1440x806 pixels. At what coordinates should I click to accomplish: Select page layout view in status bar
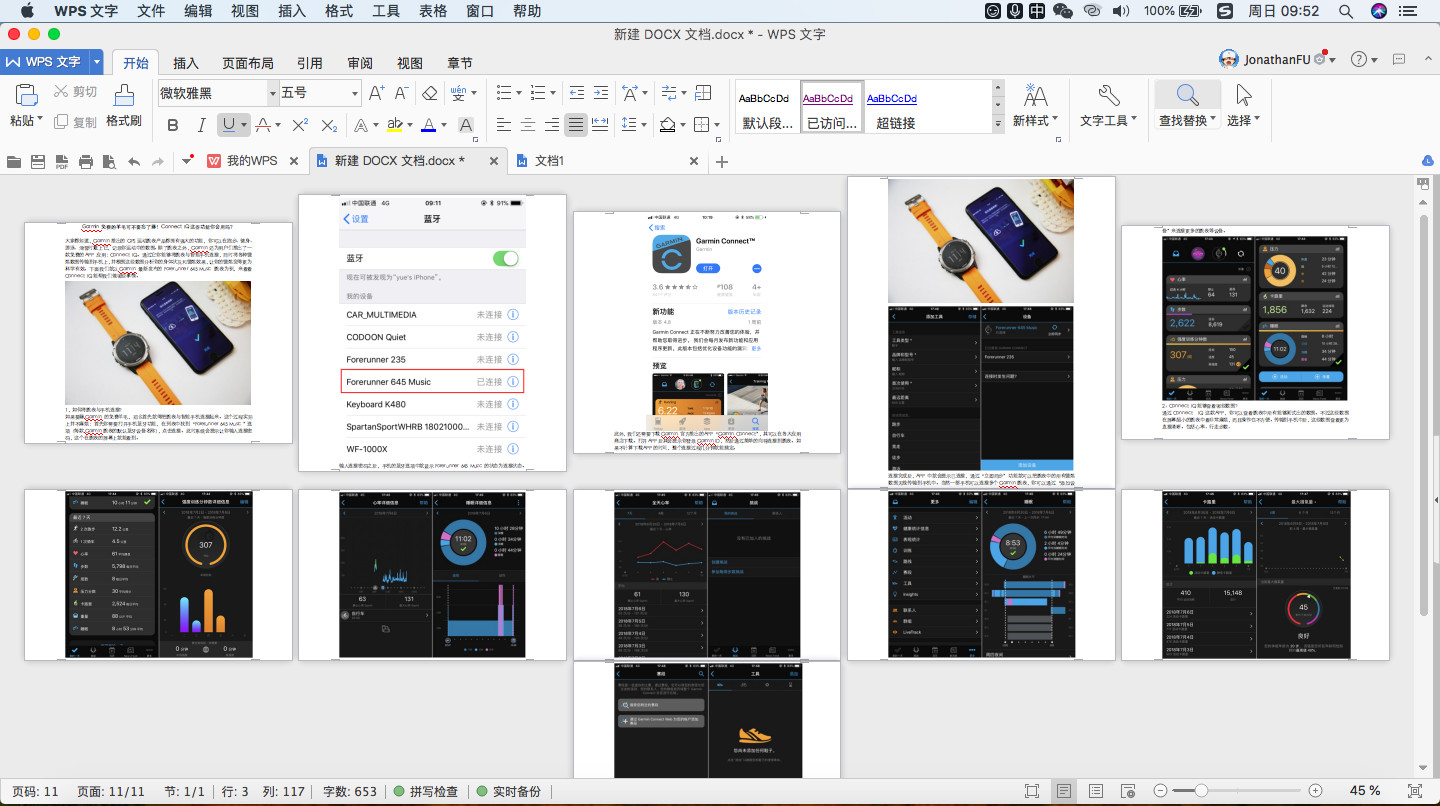pyautogui.click(x=1064, y=791)
